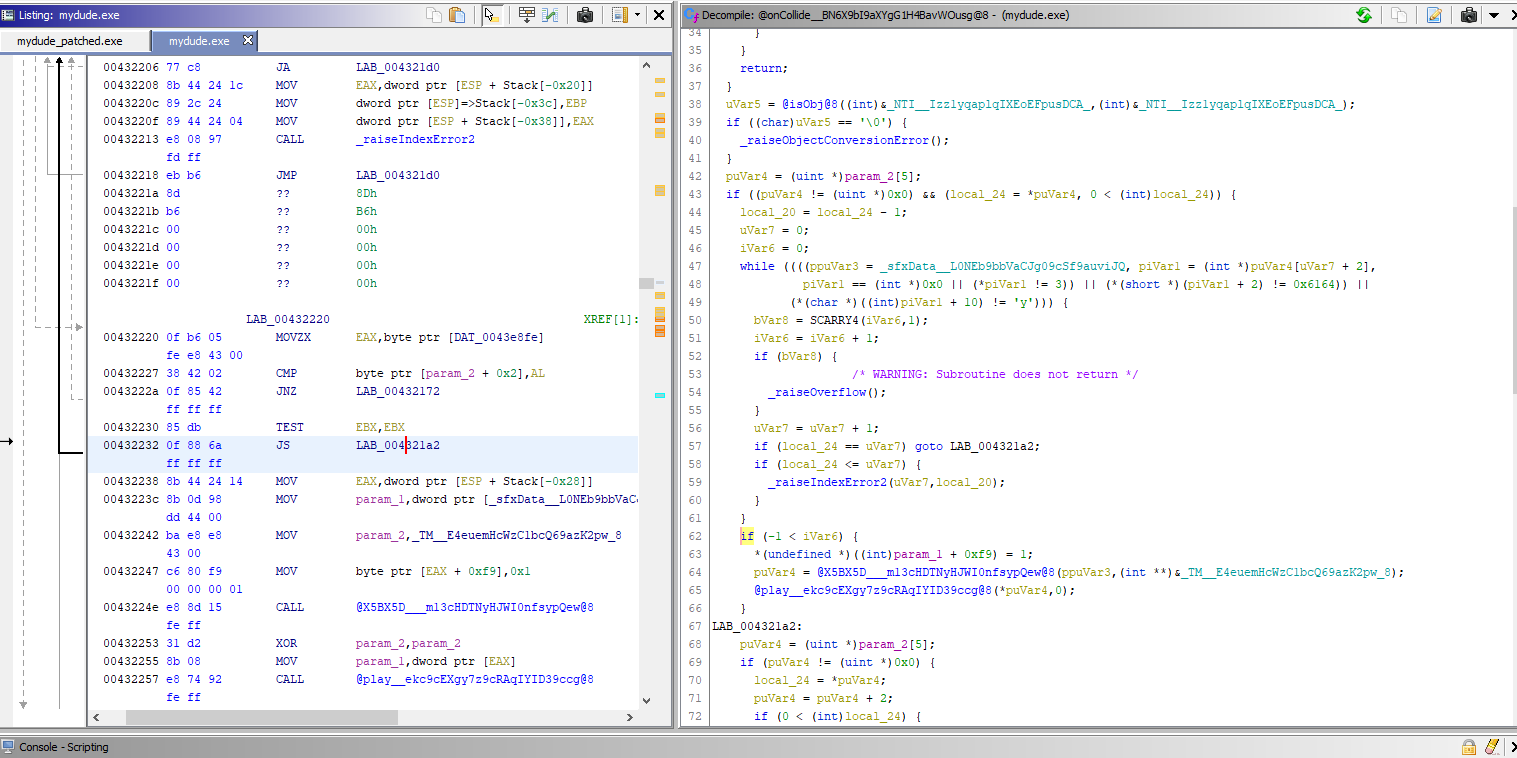Open the browser field formatter icon

(x=526, y=15)
